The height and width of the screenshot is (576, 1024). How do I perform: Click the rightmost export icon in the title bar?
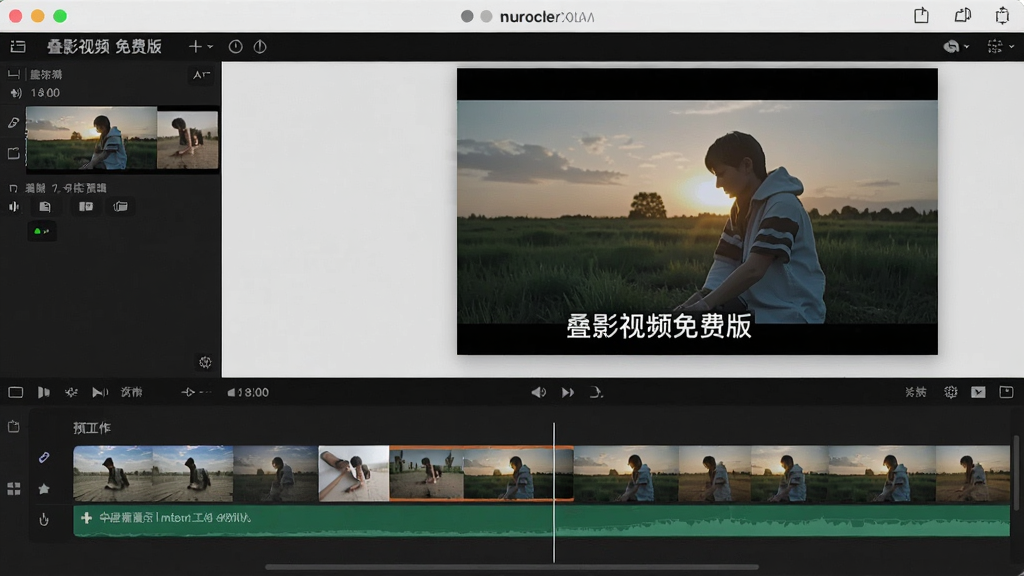tap(1002, 15)
